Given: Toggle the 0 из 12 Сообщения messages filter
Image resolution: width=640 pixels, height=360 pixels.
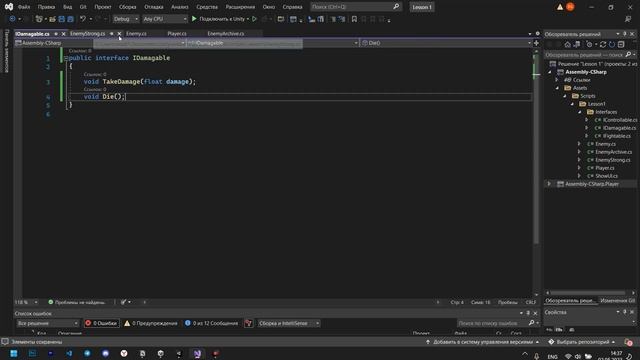Looking at the screenshot, I should click(x=211, y=323).
